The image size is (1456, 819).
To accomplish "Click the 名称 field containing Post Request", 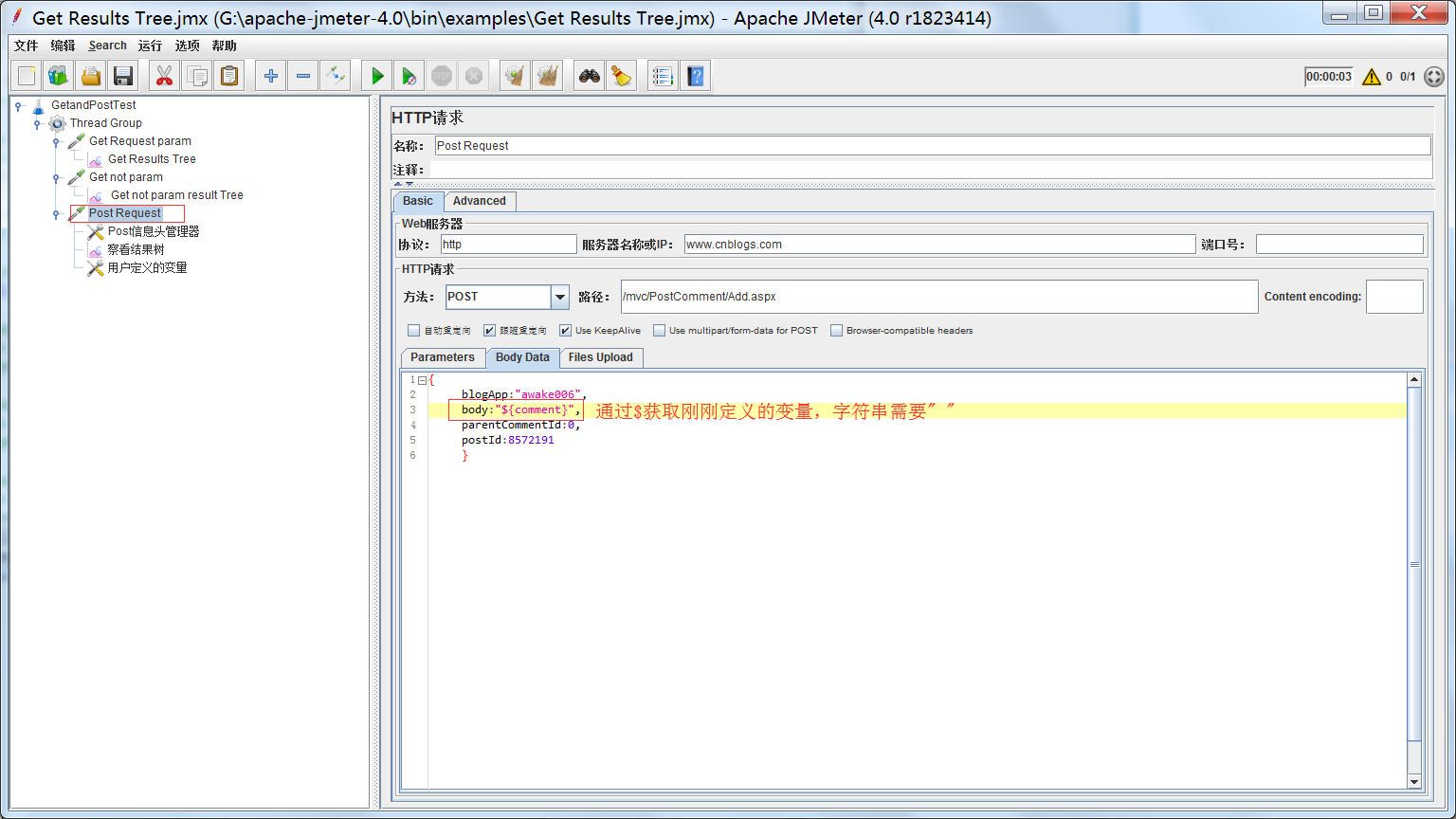I will (933, 146).
